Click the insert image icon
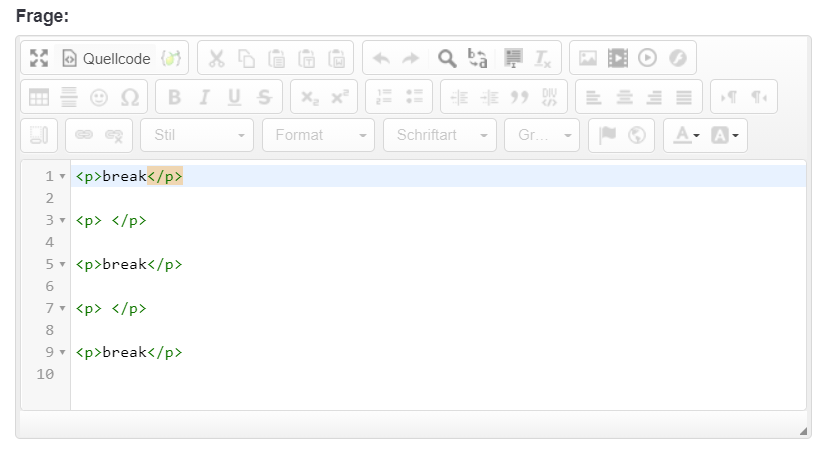Screen dimensions: 825x455 tap(588, 58)
